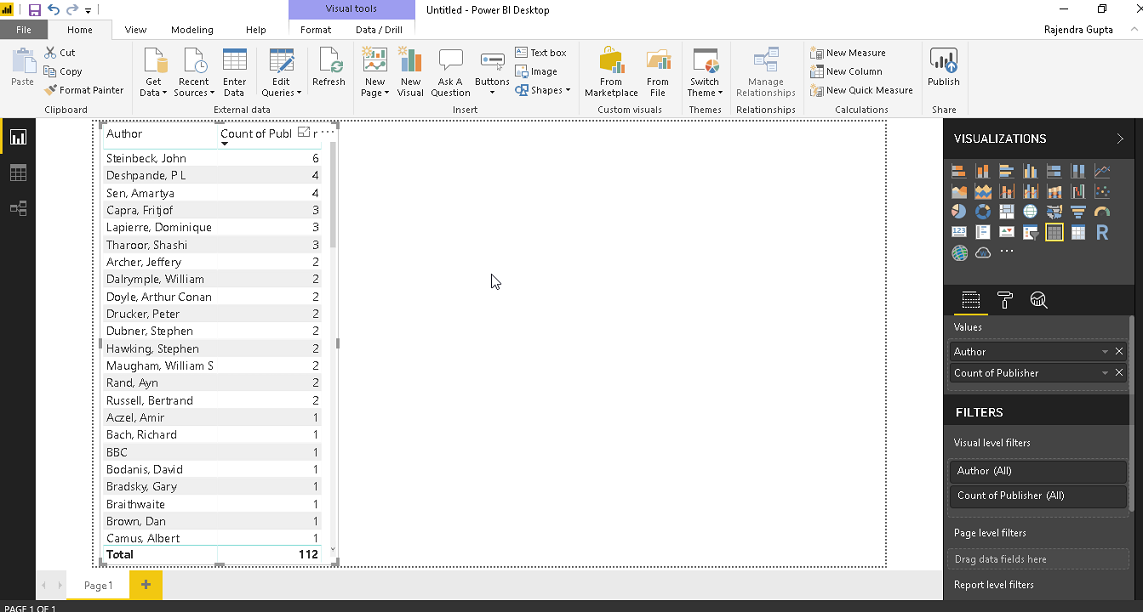Select the Page 1 tab

coord(98,585)
